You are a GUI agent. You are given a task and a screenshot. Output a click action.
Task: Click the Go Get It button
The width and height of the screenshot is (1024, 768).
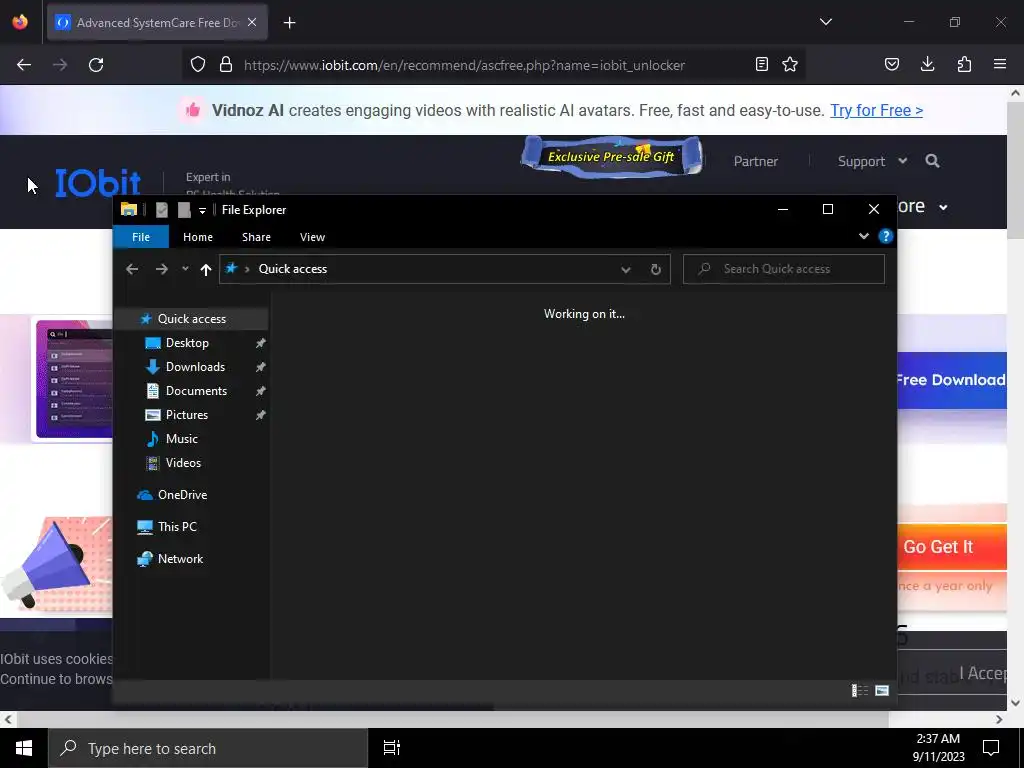tap(952, 547)
